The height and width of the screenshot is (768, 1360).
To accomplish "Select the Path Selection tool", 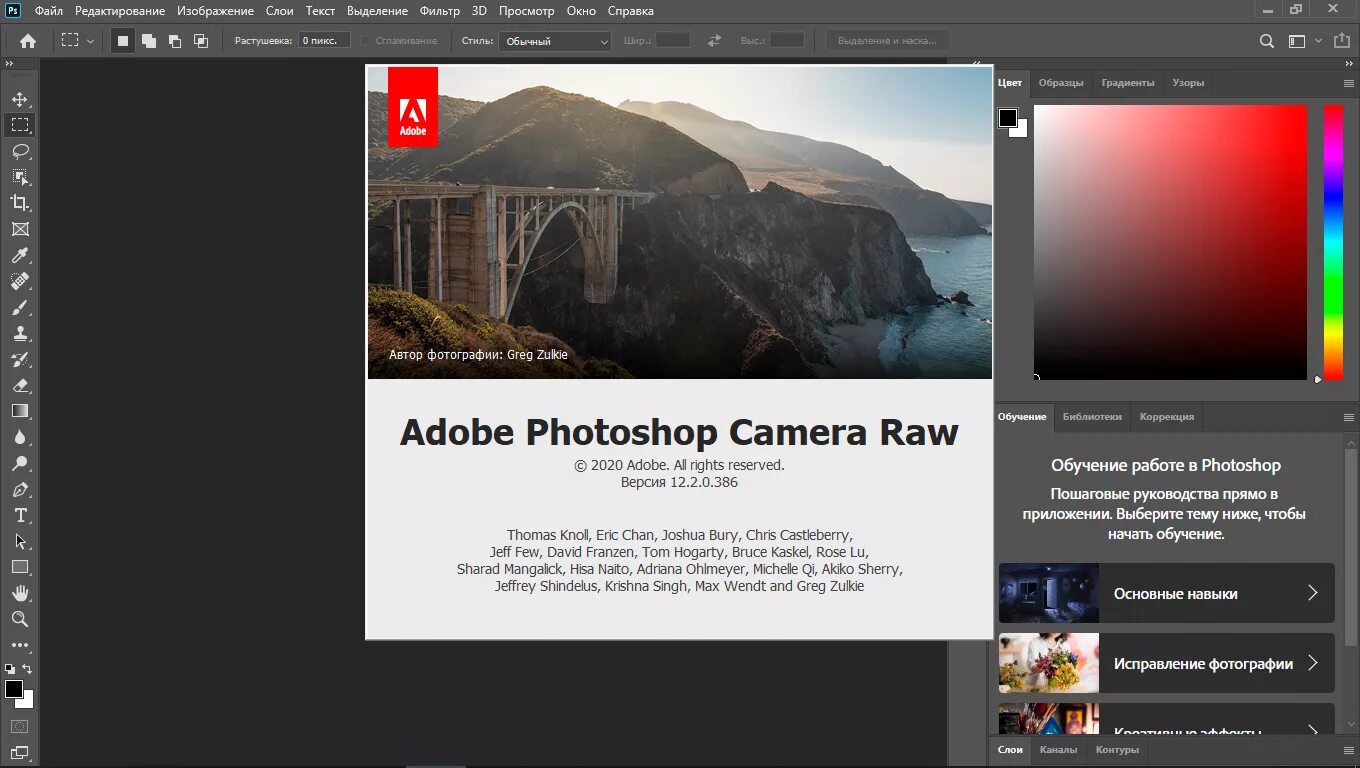I will point(20,541).
